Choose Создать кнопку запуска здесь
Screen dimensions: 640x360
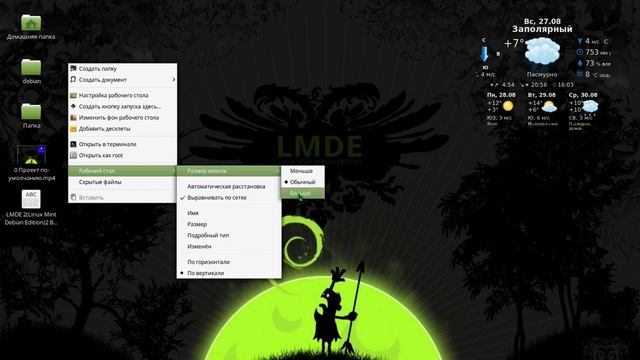122,106
